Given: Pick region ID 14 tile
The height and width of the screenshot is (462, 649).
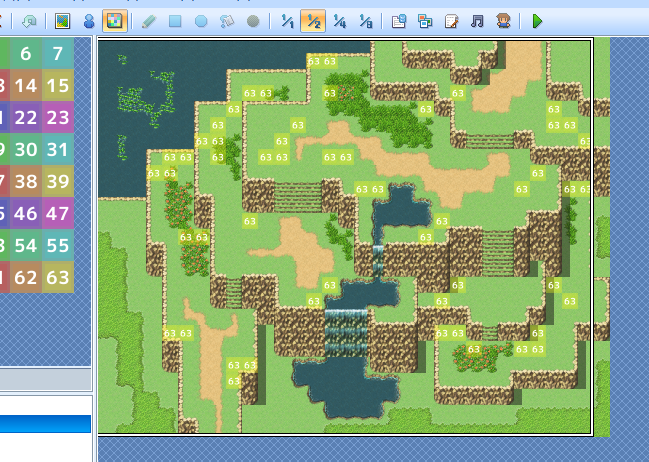Looking at the screenshot, I should click(26, 85).
